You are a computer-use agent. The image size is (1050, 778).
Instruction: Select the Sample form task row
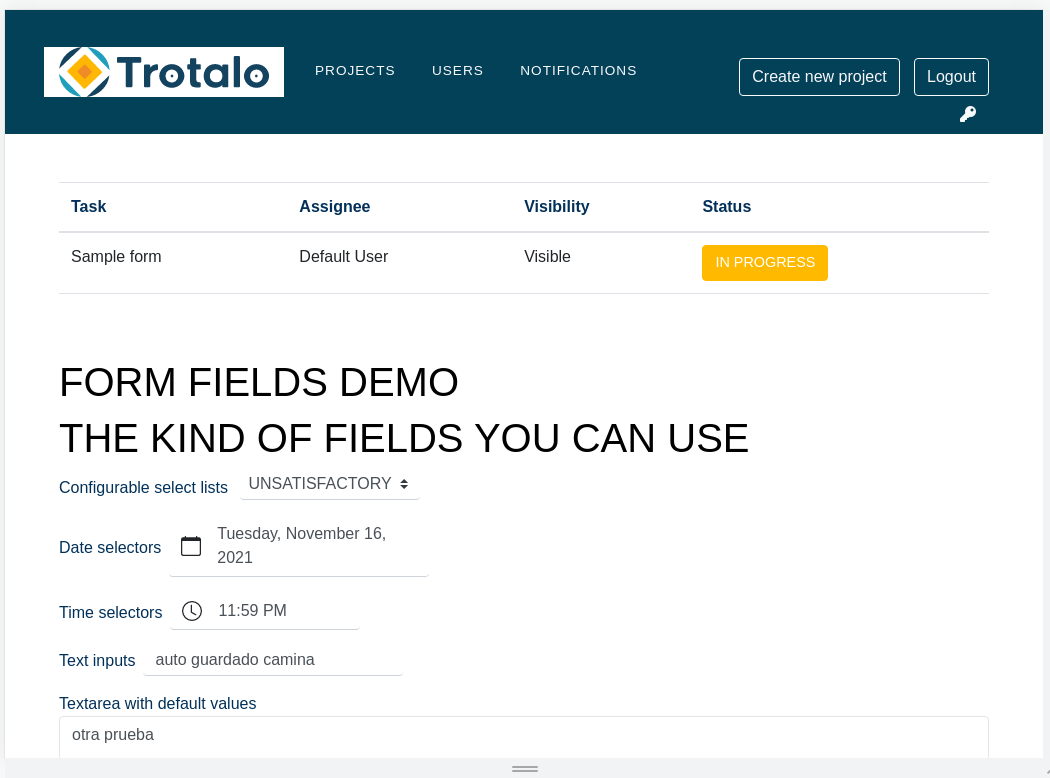524,262
